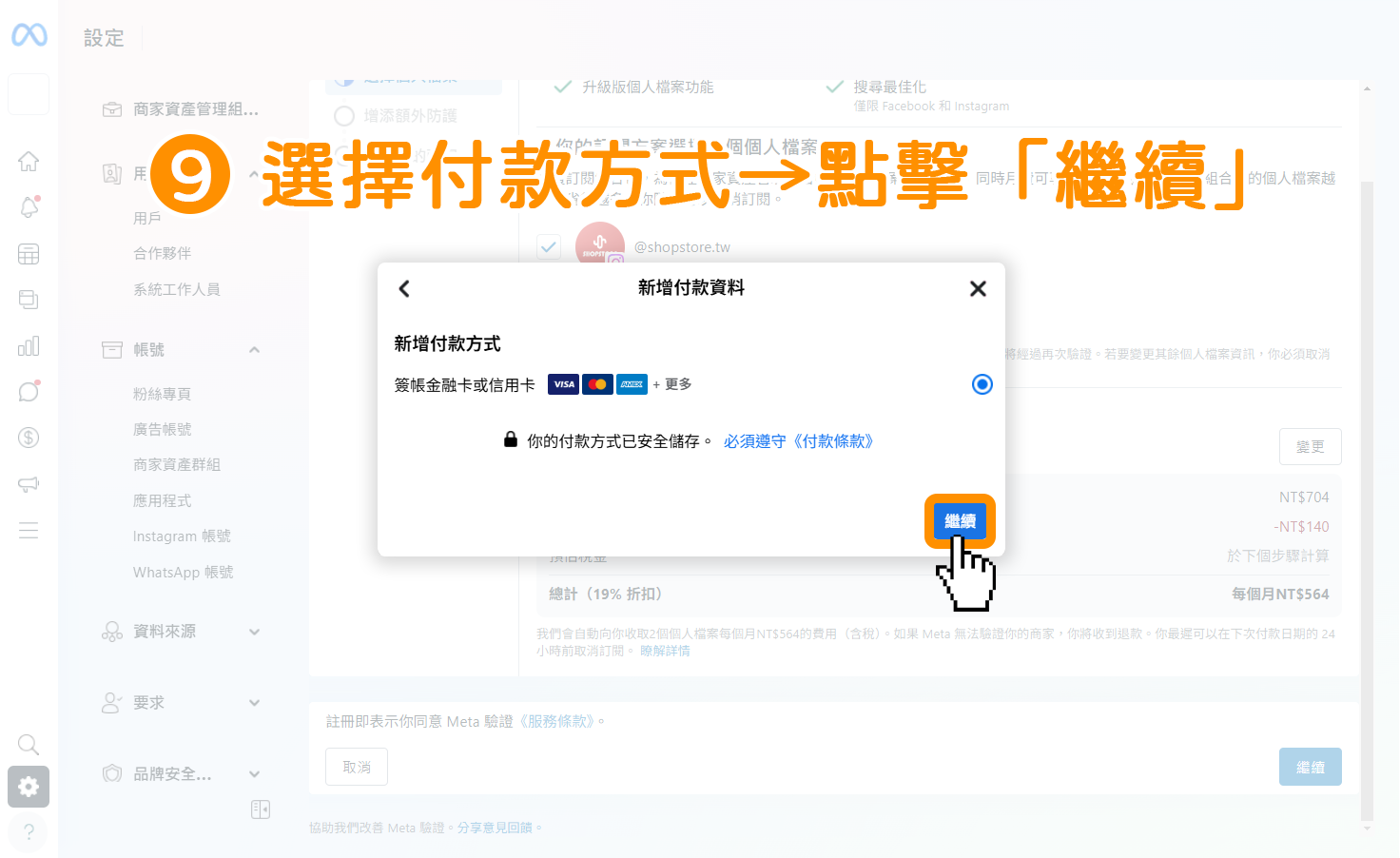
Task: Open monetization dollar icon
Action: pos(29,438)
